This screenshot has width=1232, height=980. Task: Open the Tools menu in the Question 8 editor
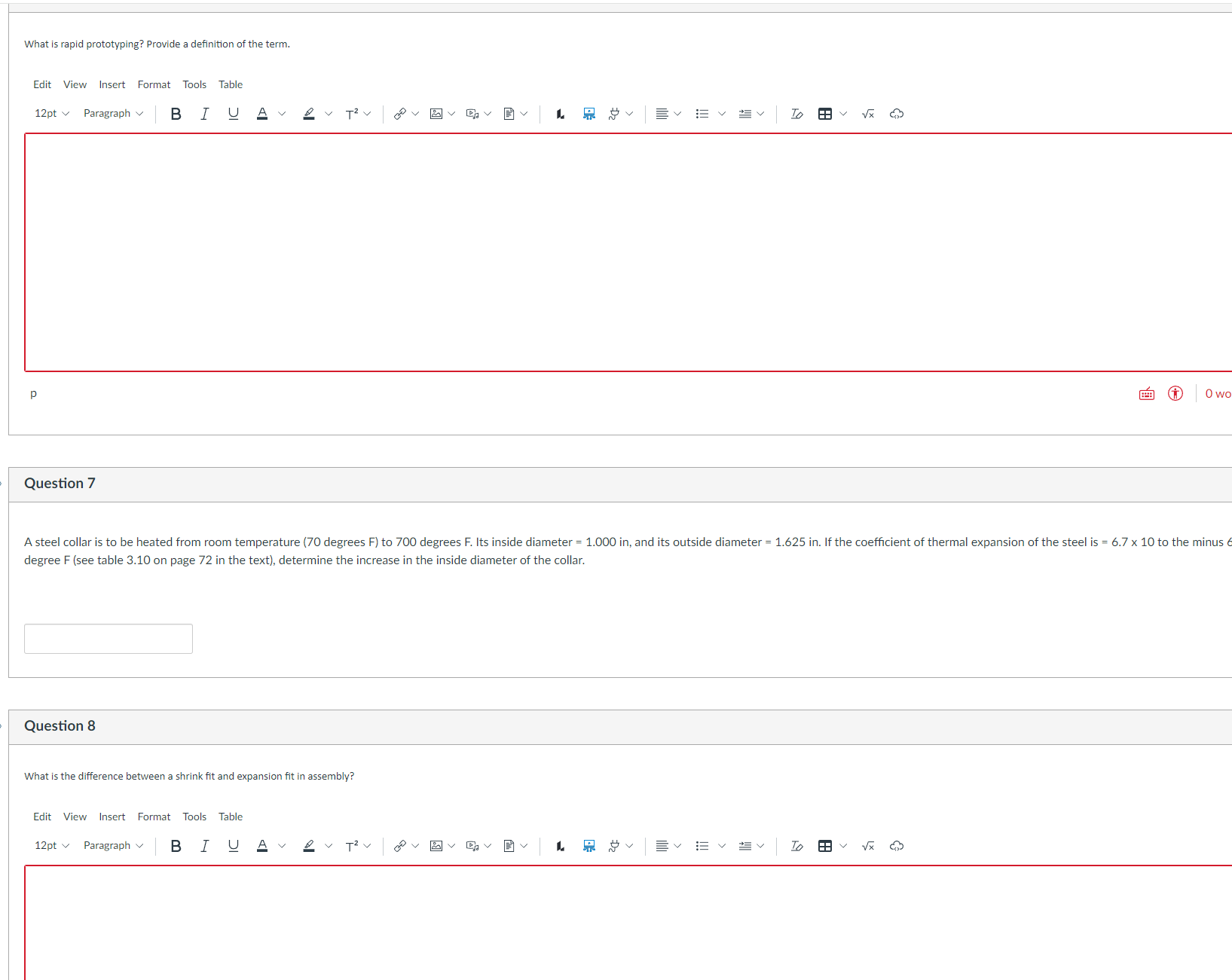pyautogui.click(x=194, y=817)
